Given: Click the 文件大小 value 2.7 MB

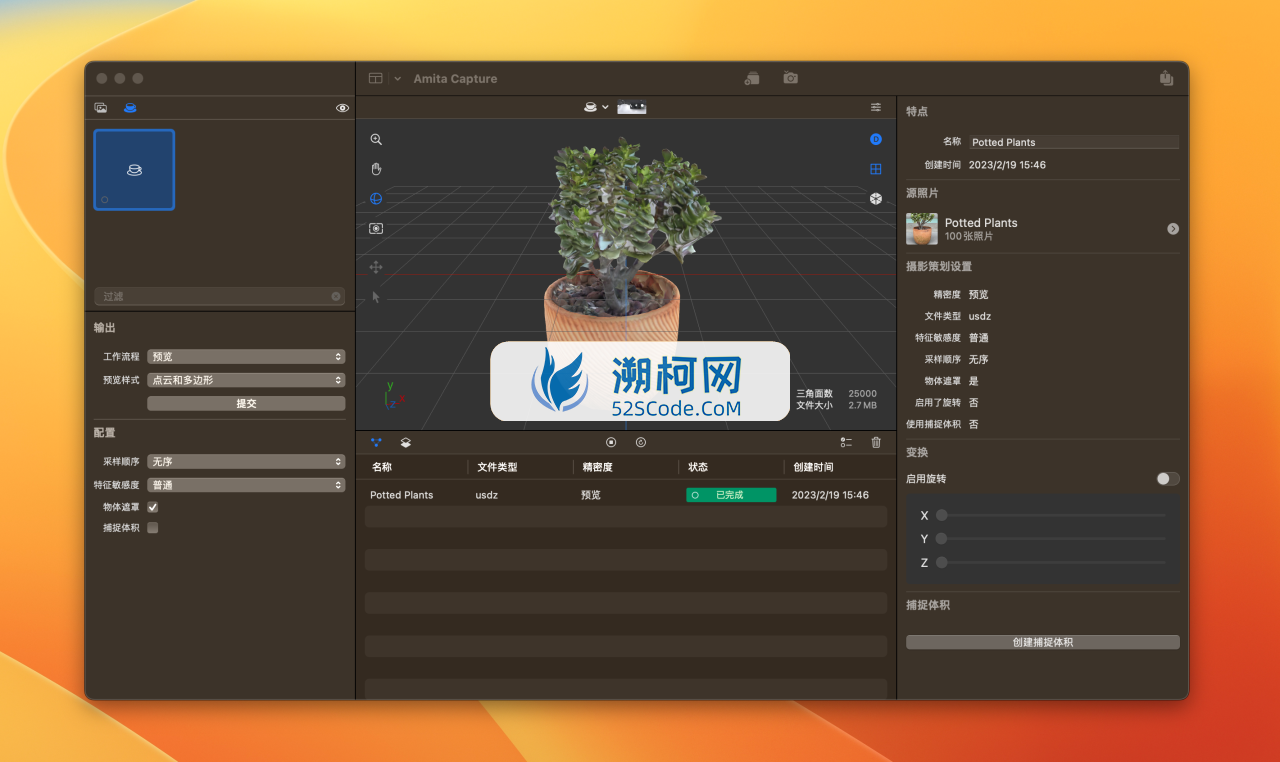Looking at the screenshot, I should click(x=862, y=405).
